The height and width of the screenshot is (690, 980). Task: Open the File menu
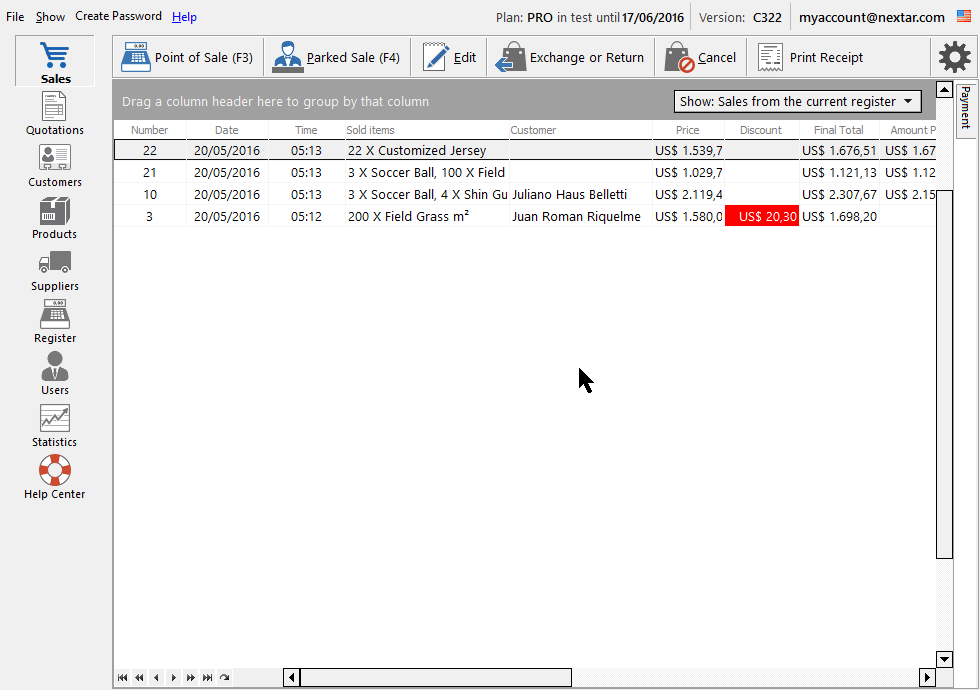tap(15, 17)
